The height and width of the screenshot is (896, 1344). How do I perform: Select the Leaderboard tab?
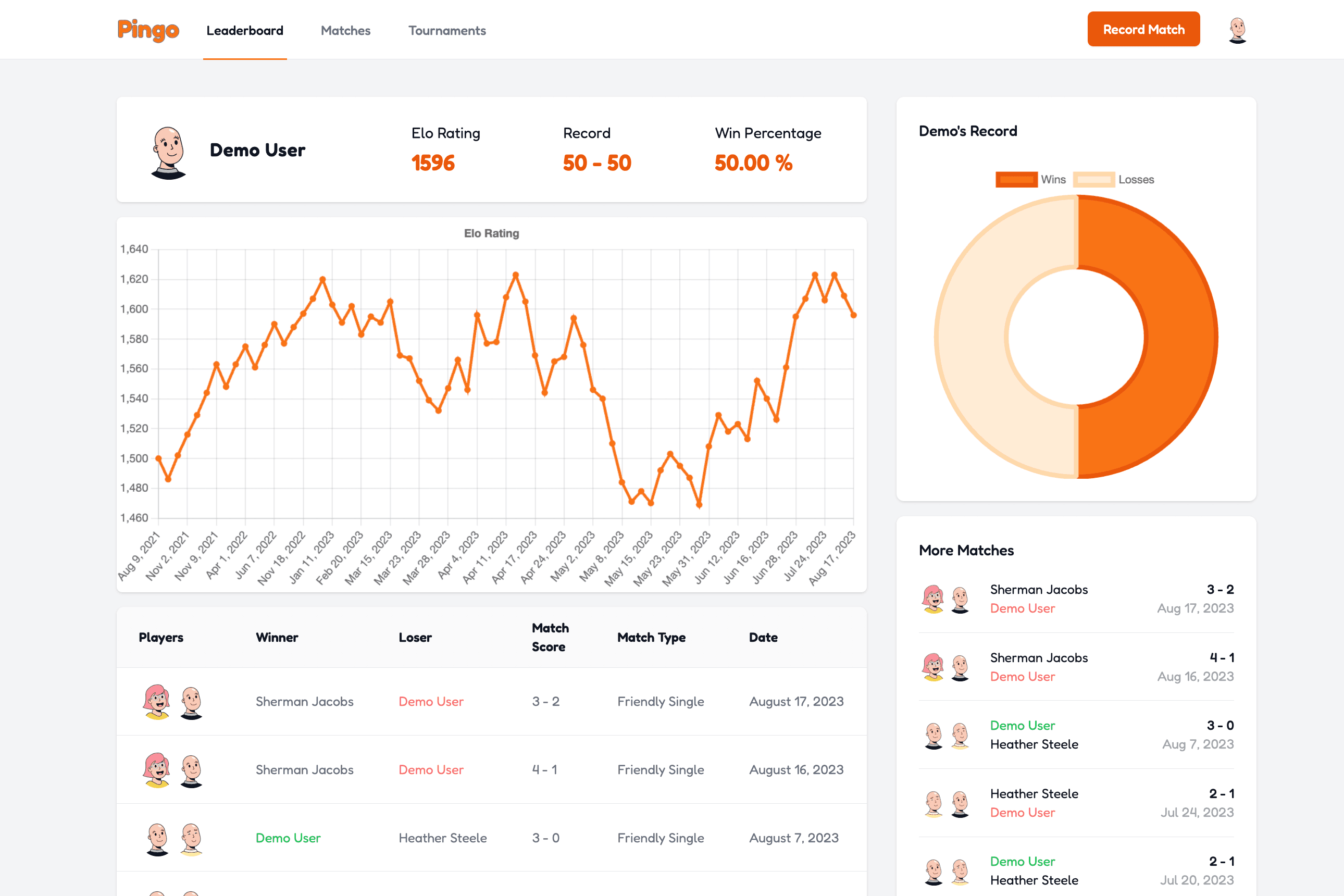pos(244,31)
